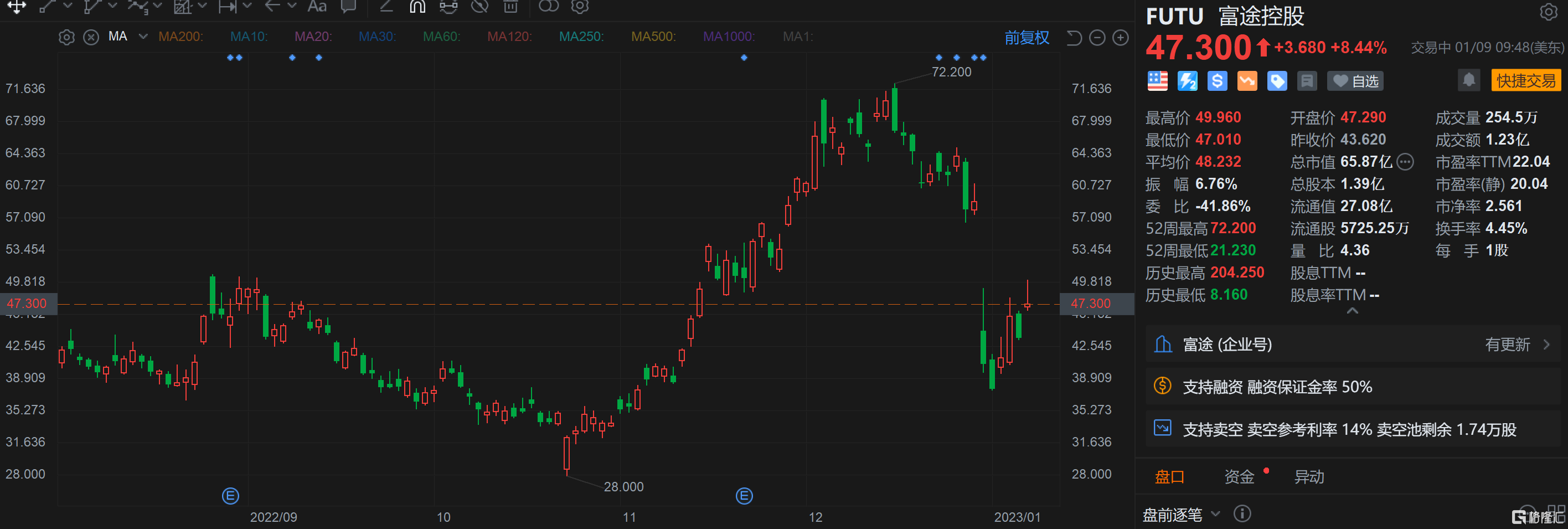Viewport: 1568px width, 529px height.
Task: Click the US flag market icon
Action: (x=1157, y=81)
